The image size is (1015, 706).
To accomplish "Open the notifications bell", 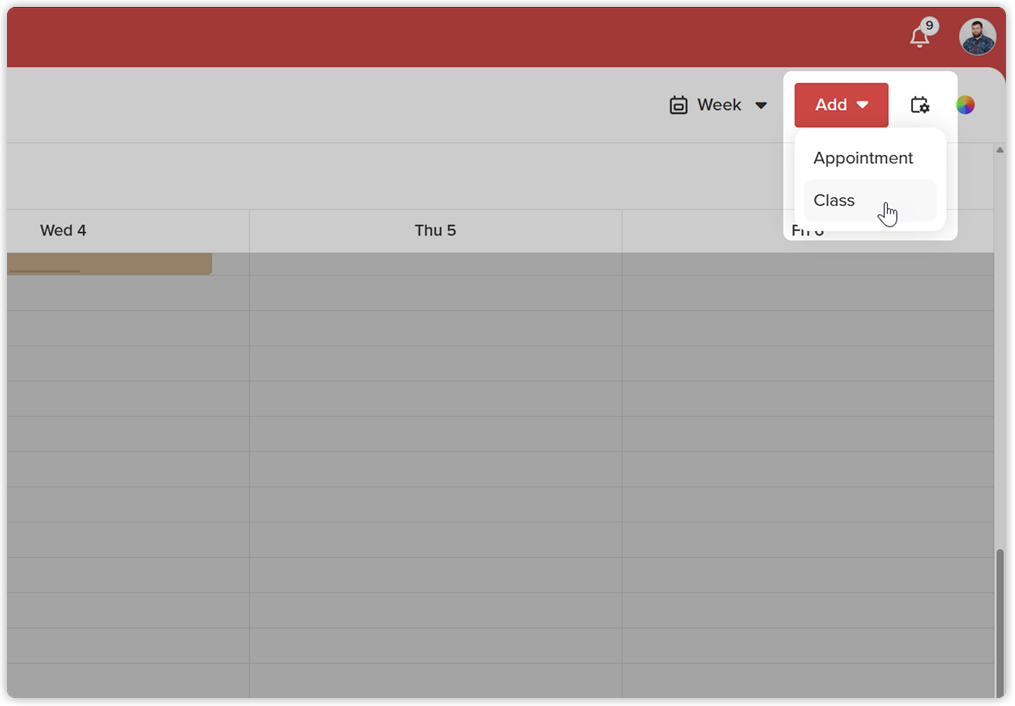I will coord(919,36).
